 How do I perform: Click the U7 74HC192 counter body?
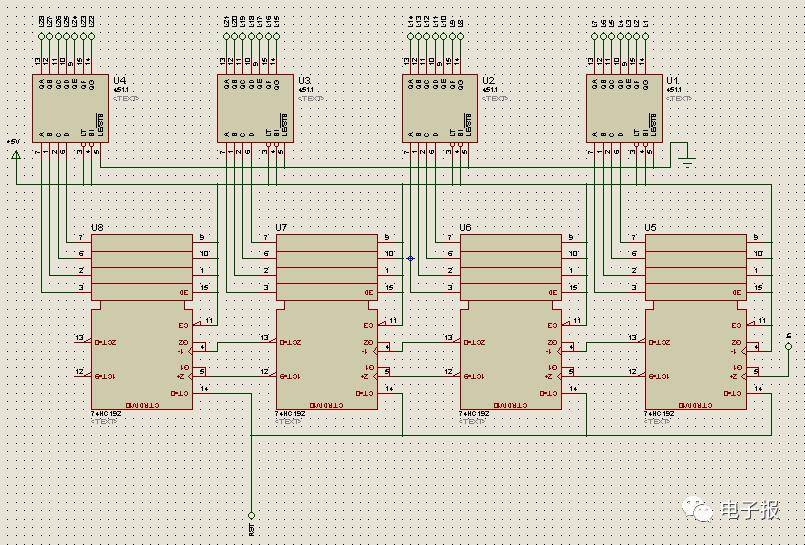(326, 358)
